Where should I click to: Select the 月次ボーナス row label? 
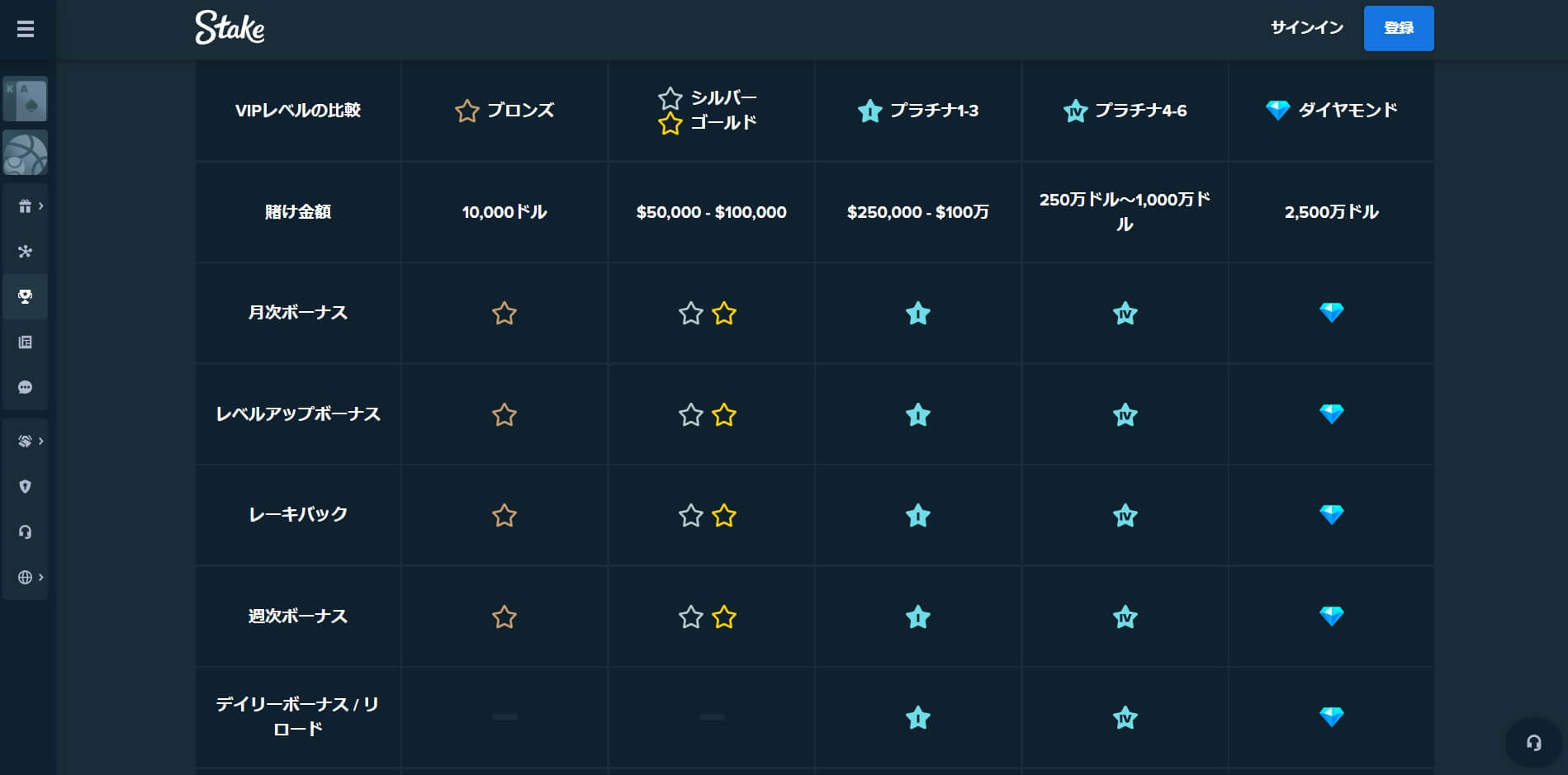coord(298,313)
